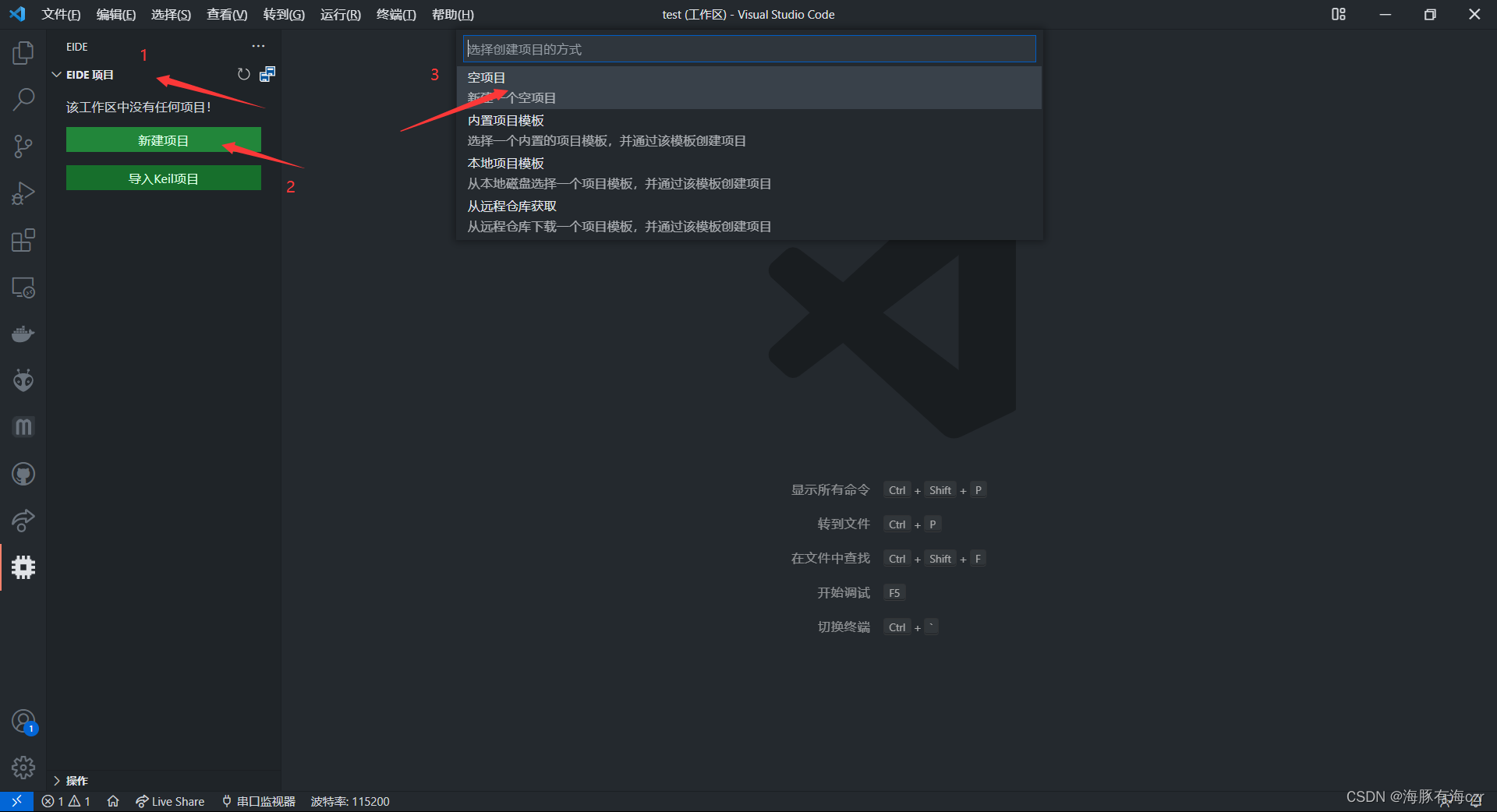Open the EIDE panel more actions ellipsis
The image size is (1497, 812).
click(258, 46)
